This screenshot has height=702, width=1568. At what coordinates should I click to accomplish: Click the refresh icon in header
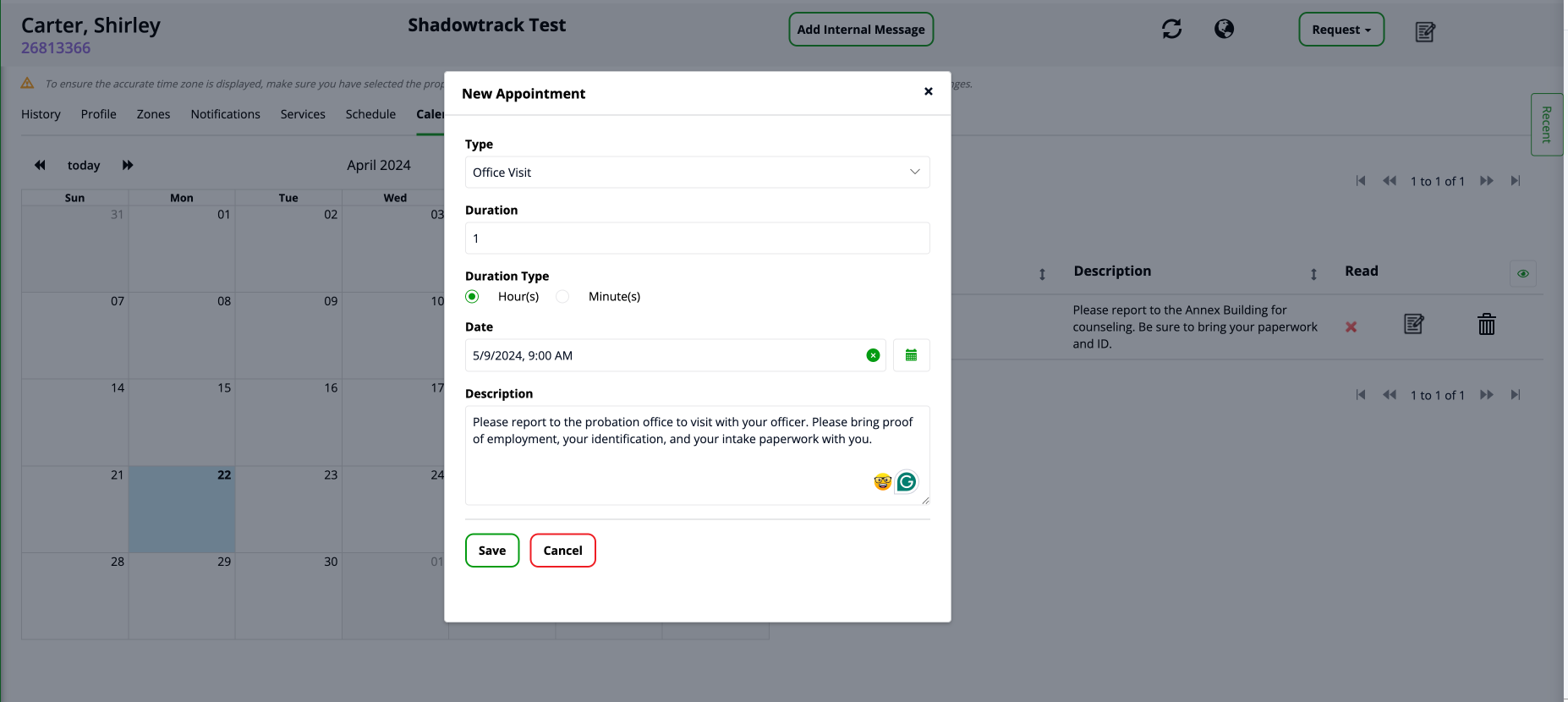(1171, 30)
